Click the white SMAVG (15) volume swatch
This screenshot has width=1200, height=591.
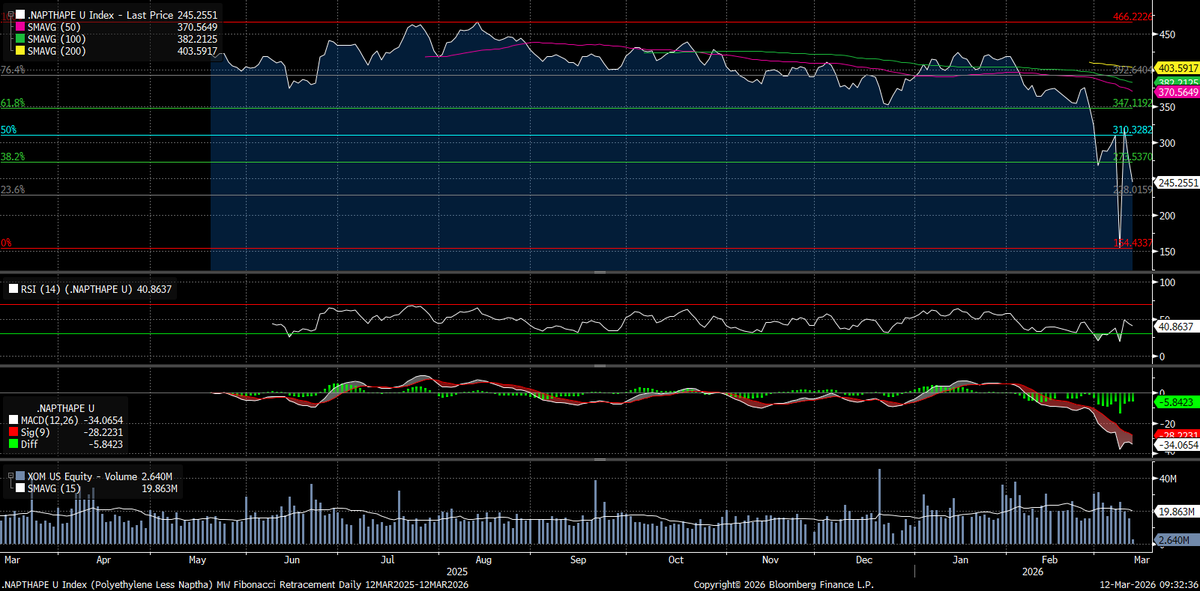point(20,489)
